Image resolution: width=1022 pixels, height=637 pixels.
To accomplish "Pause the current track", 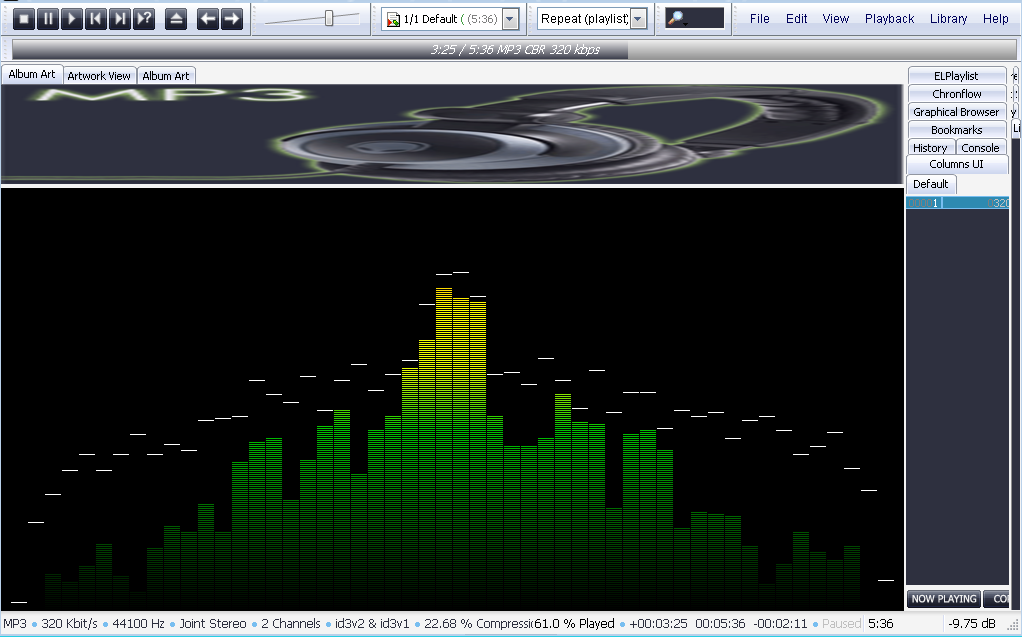I will (48, 19).
